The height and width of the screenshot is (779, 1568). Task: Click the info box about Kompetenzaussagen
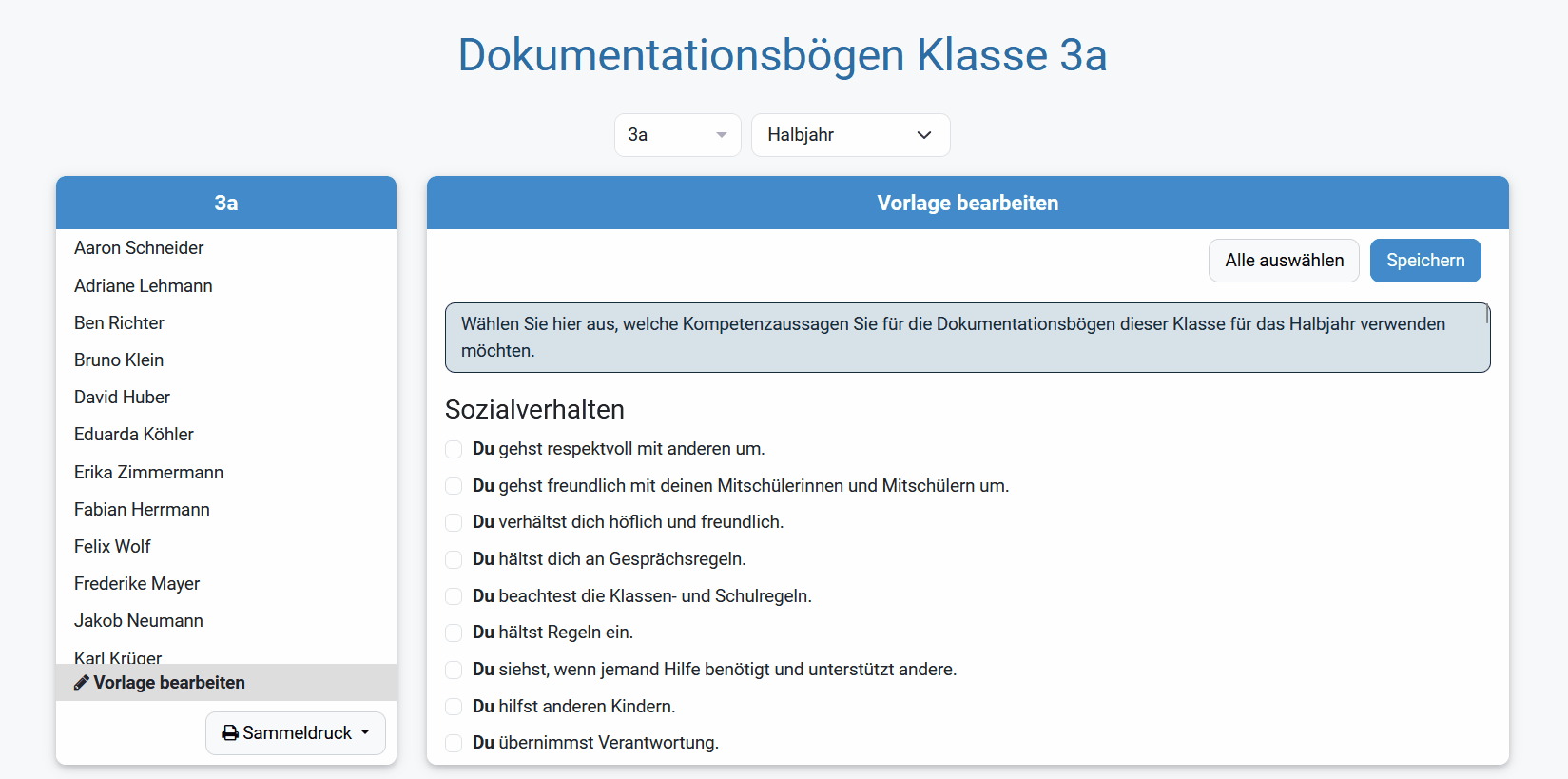click(x=968, y=338)
